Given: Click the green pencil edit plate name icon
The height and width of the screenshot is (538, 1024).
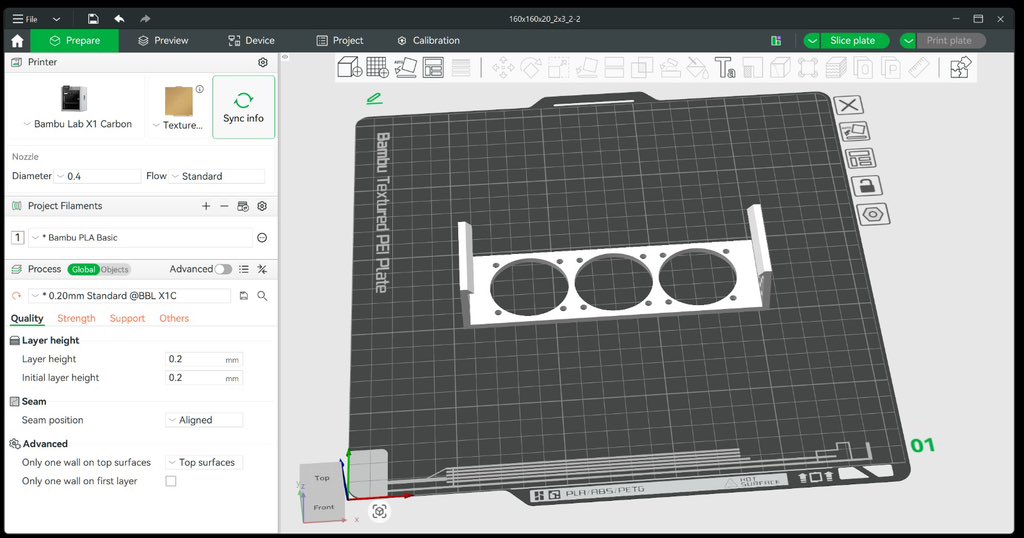Looking at the screenshot, I should click(374, 99).
